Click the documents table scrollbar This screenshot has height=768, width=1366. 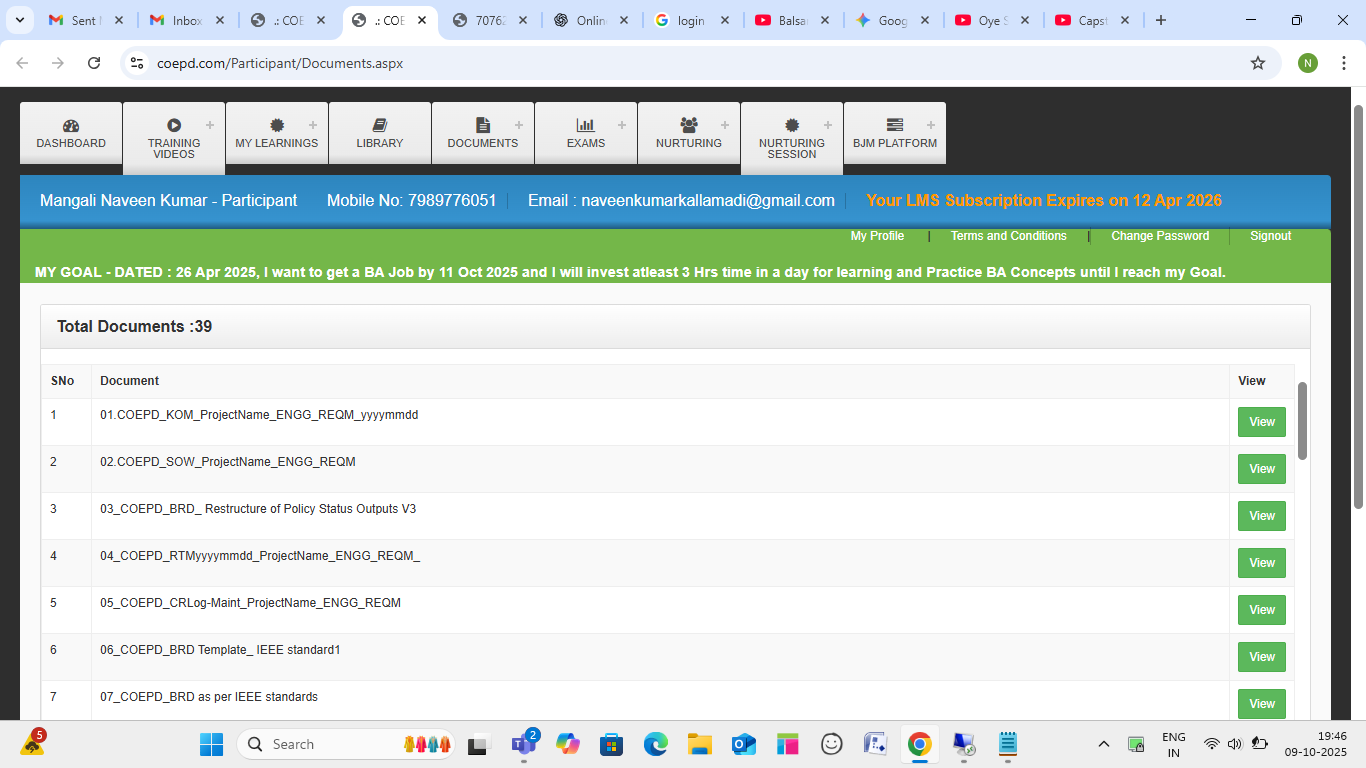[x=1302, y=420]
